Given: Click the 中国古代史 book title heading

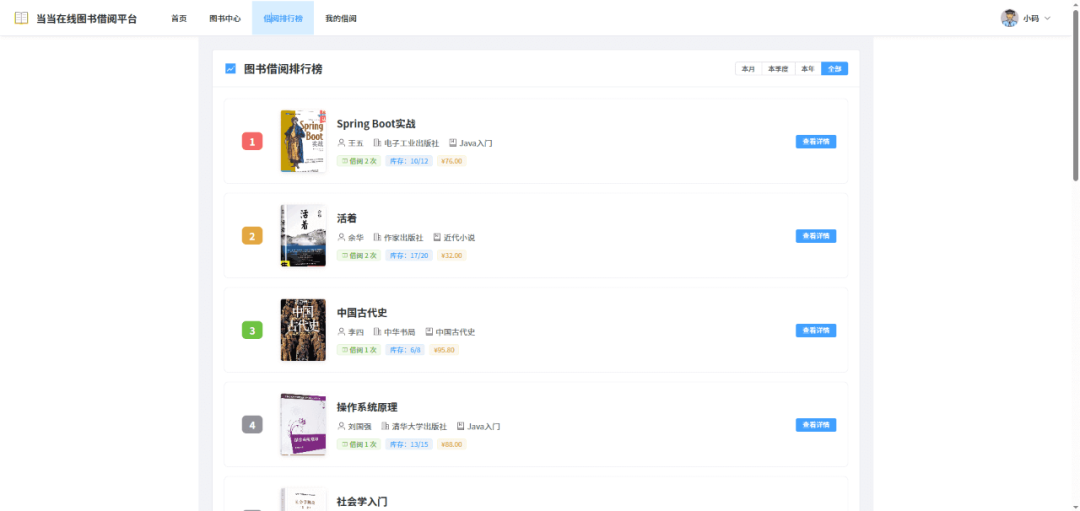Looking at the screenshot, I should [362, 313].
